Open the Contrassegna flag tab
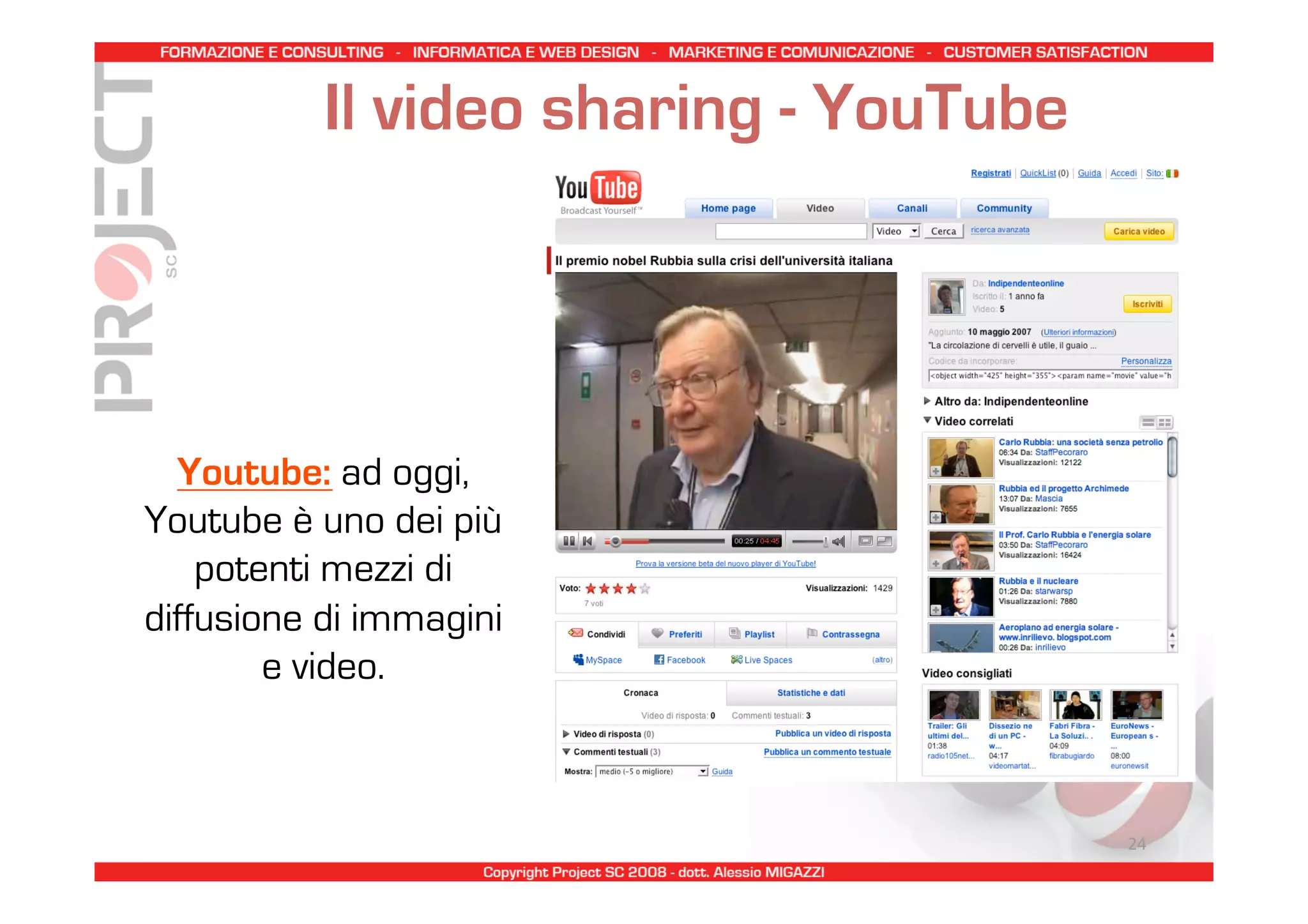Image resolution: width=1308 pixels, height=924 pixels. [x=842, y=633]
